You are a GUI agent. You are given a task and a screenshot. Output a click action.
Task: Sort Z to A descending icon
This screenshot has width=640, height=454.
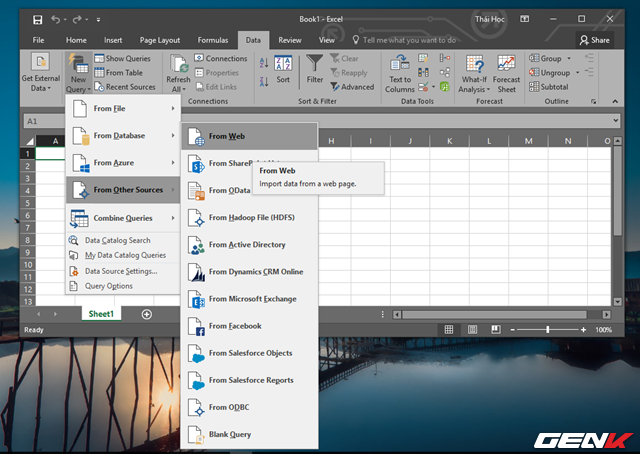(264, 81)
